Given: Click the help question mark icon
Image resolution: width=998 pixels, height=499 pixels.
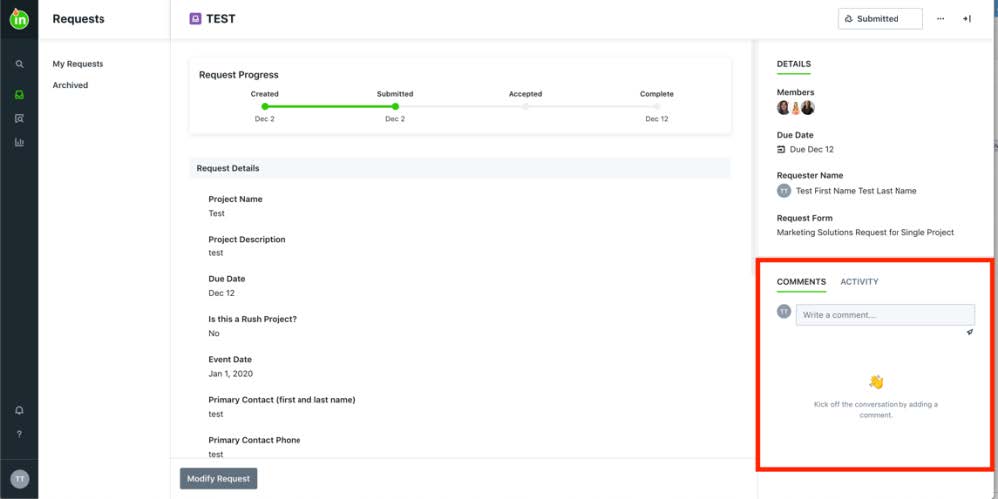Looking at the screenshot, I should coord(19,434).
